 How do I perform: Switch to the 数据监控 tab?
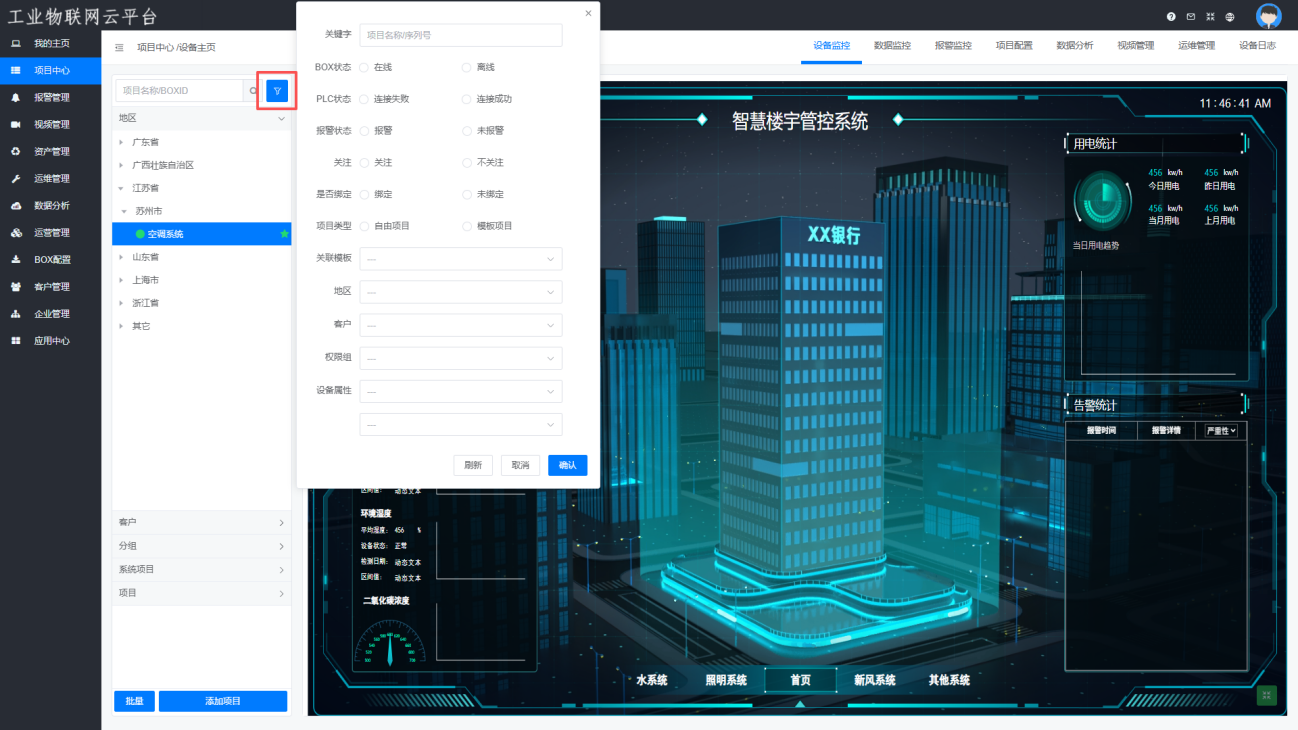click(x=892, y=45)
